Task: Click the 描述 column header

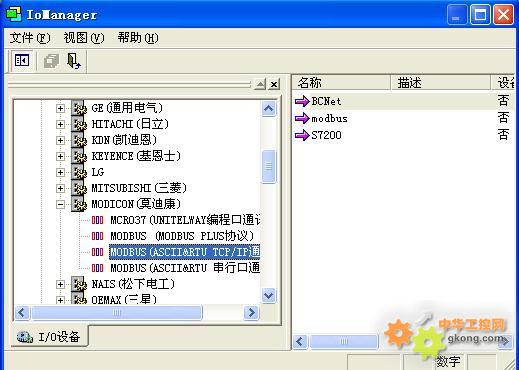Action: pyautogui.click(x=440, y=83)
